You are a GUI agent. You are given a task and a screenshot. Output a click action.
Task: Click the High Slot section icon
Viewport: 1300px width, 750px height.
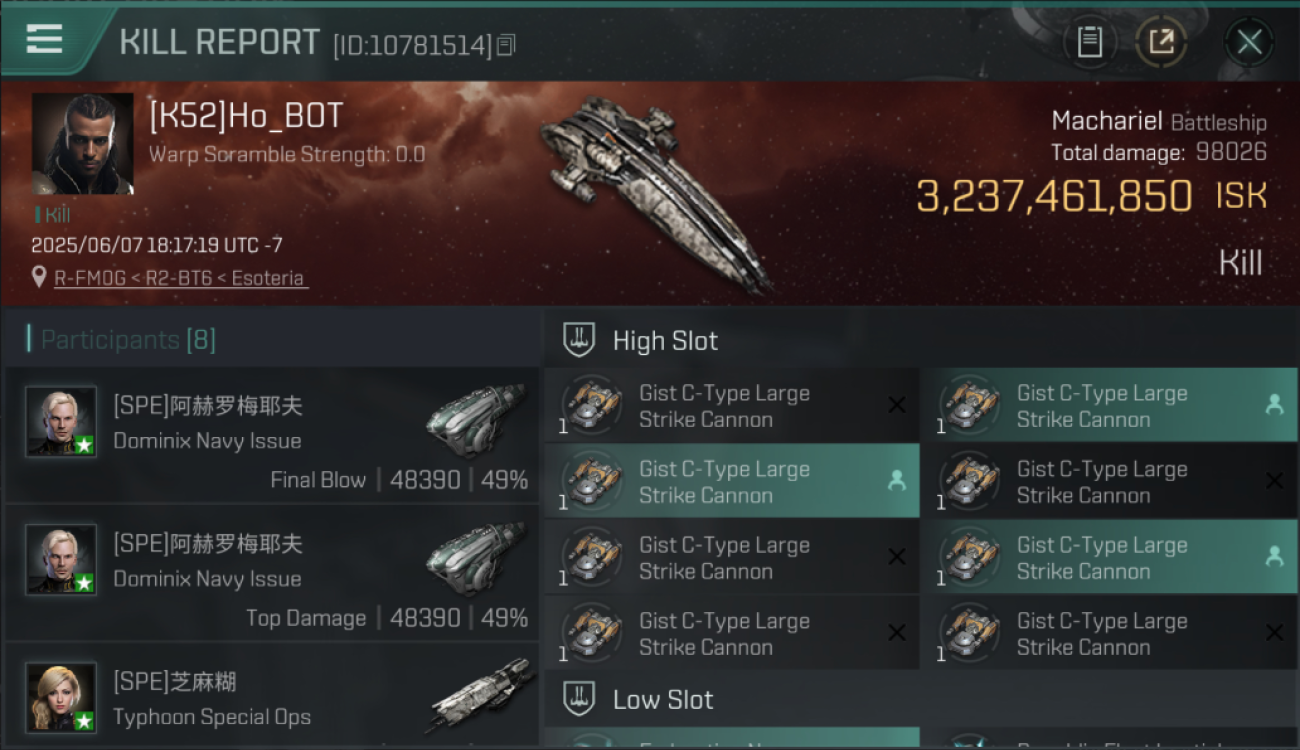pos(578,340)
